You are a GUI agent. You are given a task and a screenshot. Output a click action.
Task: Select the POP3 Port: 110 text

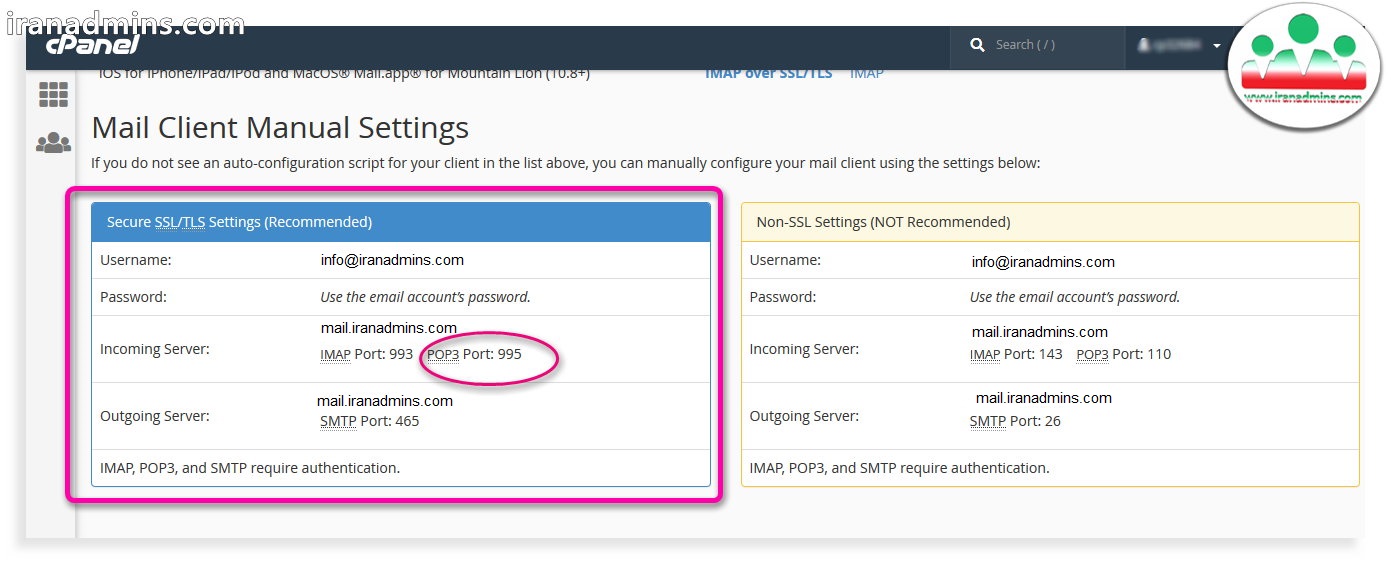1123,354
